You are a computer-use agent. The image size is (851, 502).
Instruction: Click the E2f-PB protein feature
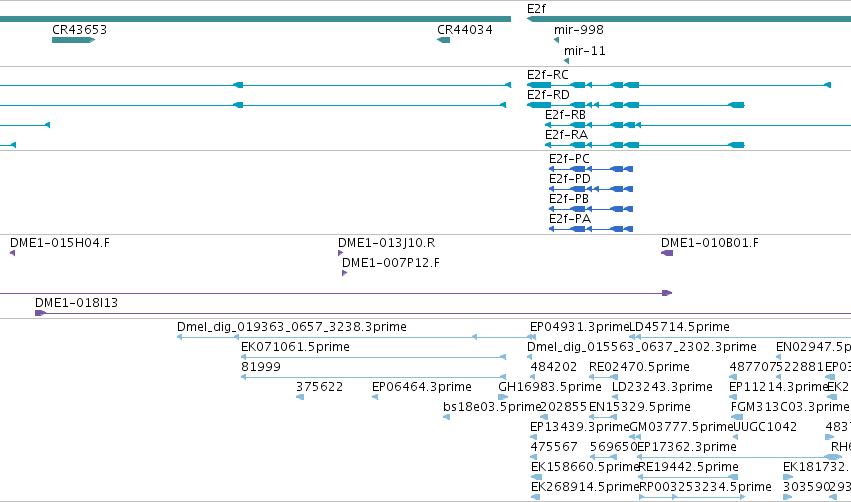pyautogui.click(x=591, y=209)
